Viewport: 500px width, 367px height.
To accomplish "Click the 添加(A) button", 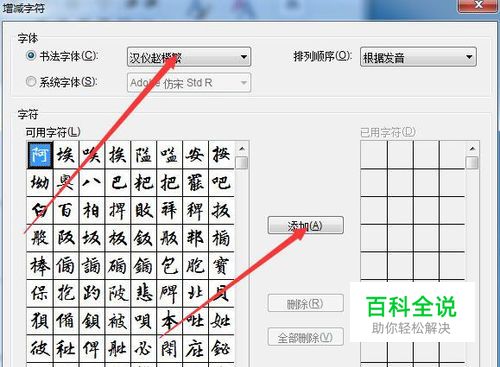I will 305,225.
